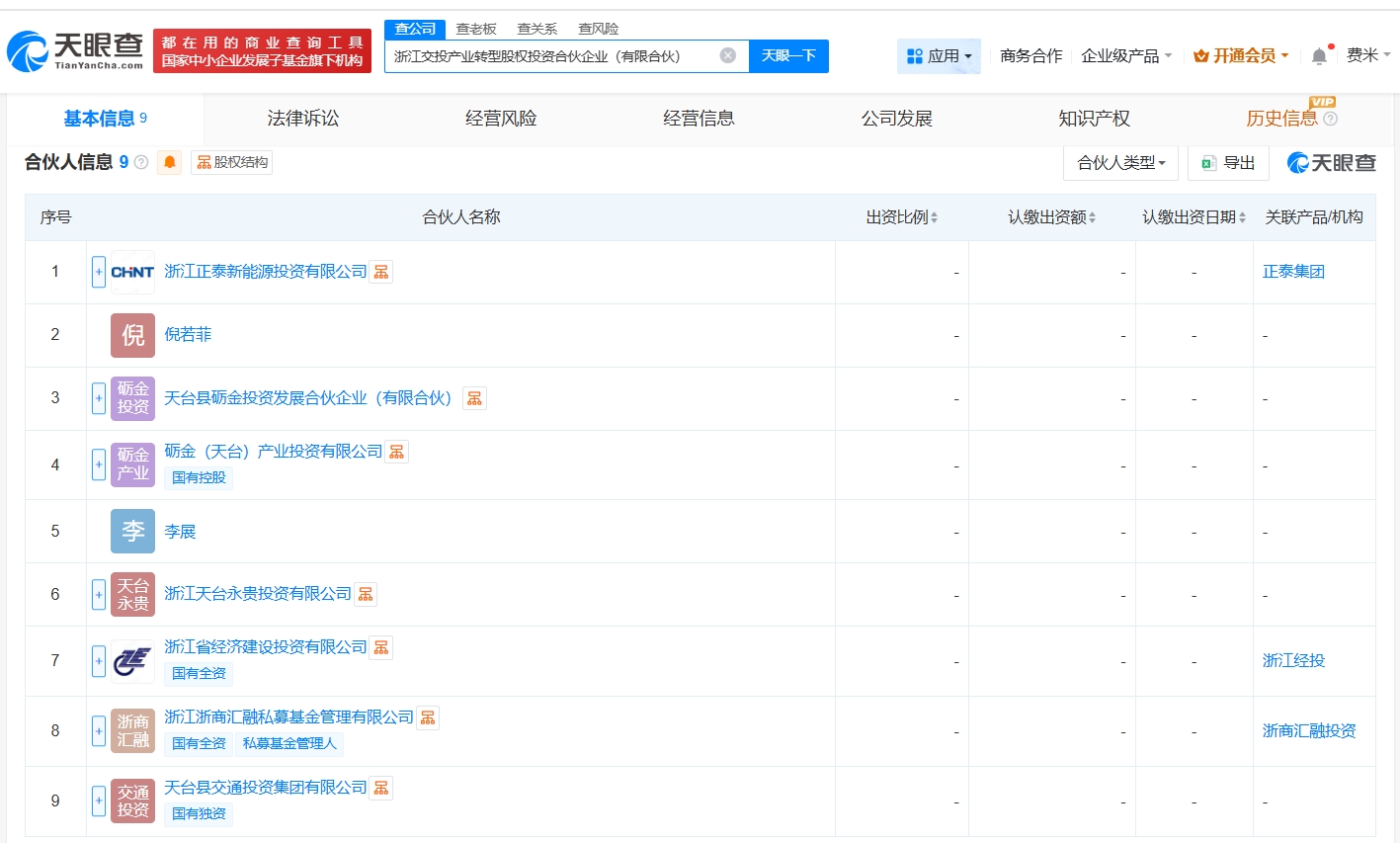Viewport: 1400px width, 843px height.
Task: Click the help question mark beside 合伙人信息
Action: pos(141,162)
